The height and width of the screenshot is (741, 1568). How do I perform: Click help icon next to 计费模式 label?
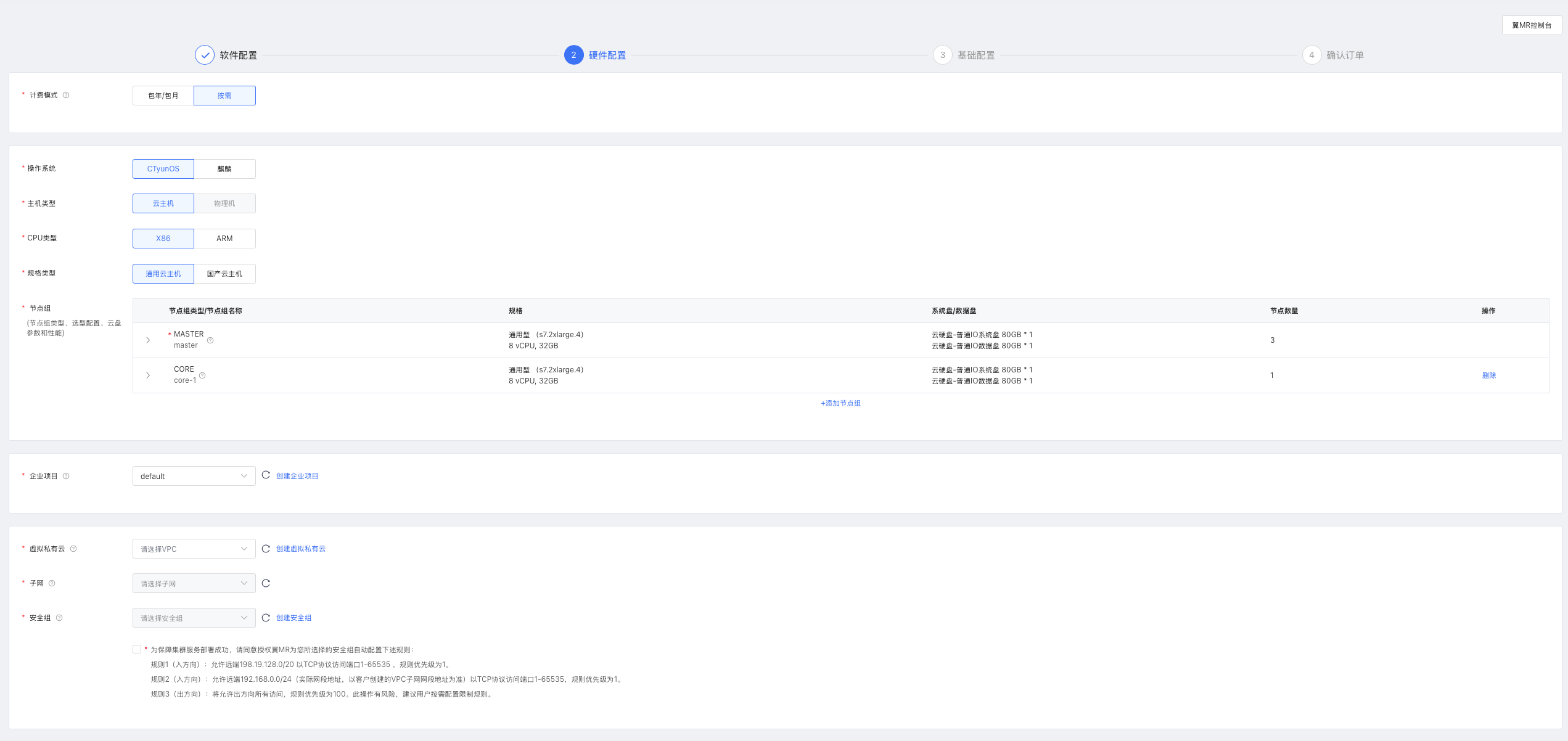pos(66,95)
